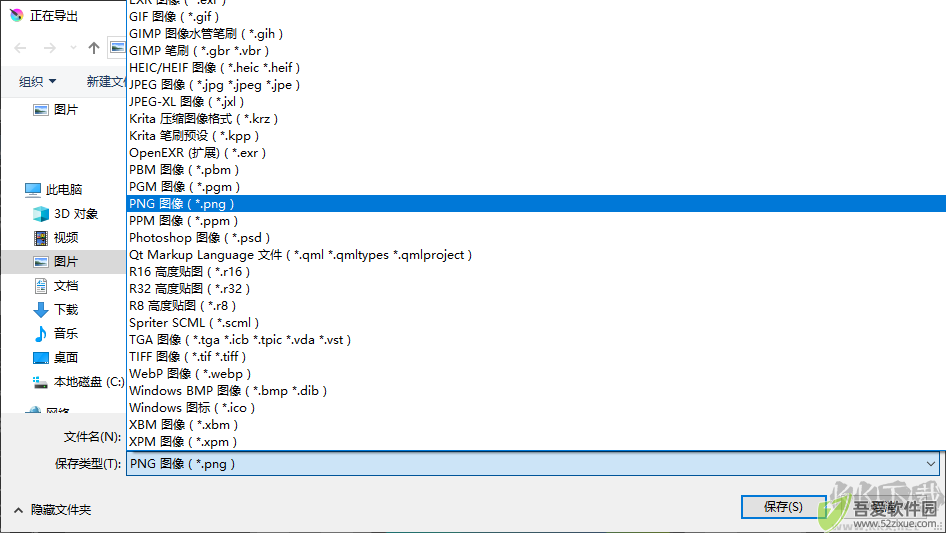Choose JPEG-XL 图像 (*.jxl) format
Viewport: 946px width, 533px height.
pyautogui.click(x=536, y=101)
